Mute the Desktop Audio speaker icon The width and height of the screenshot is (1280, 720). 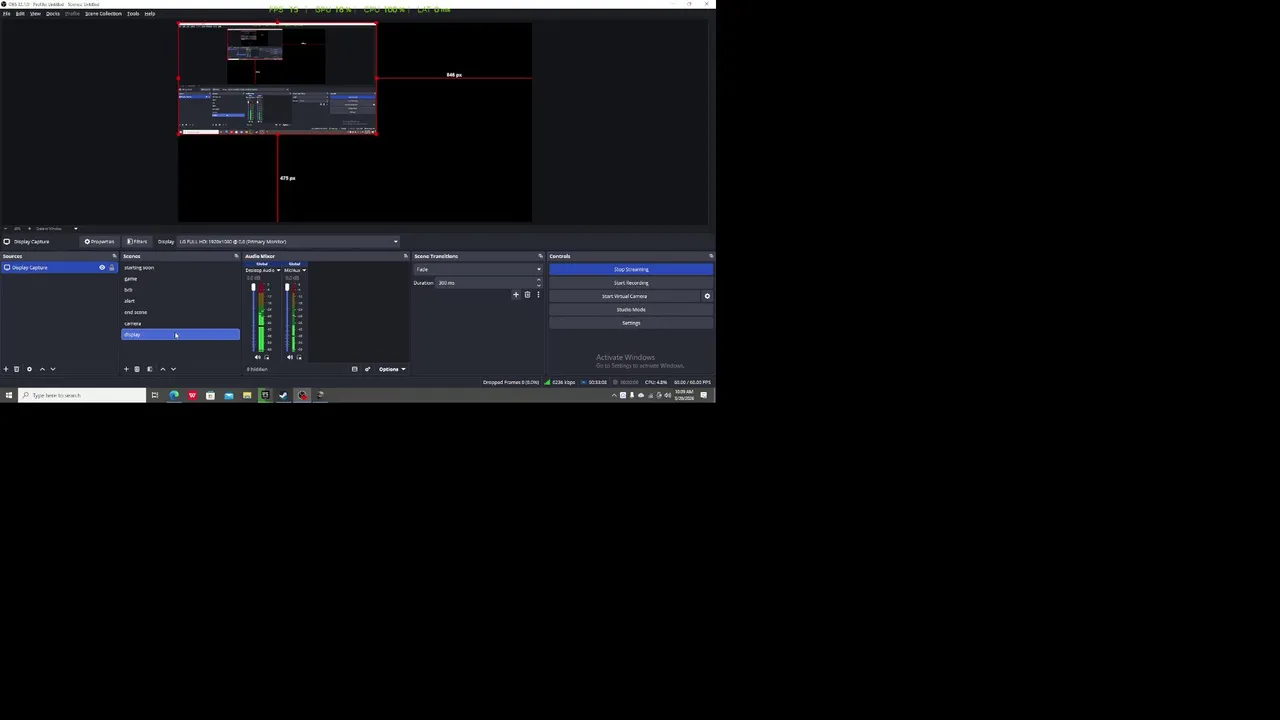pos(258,357)
